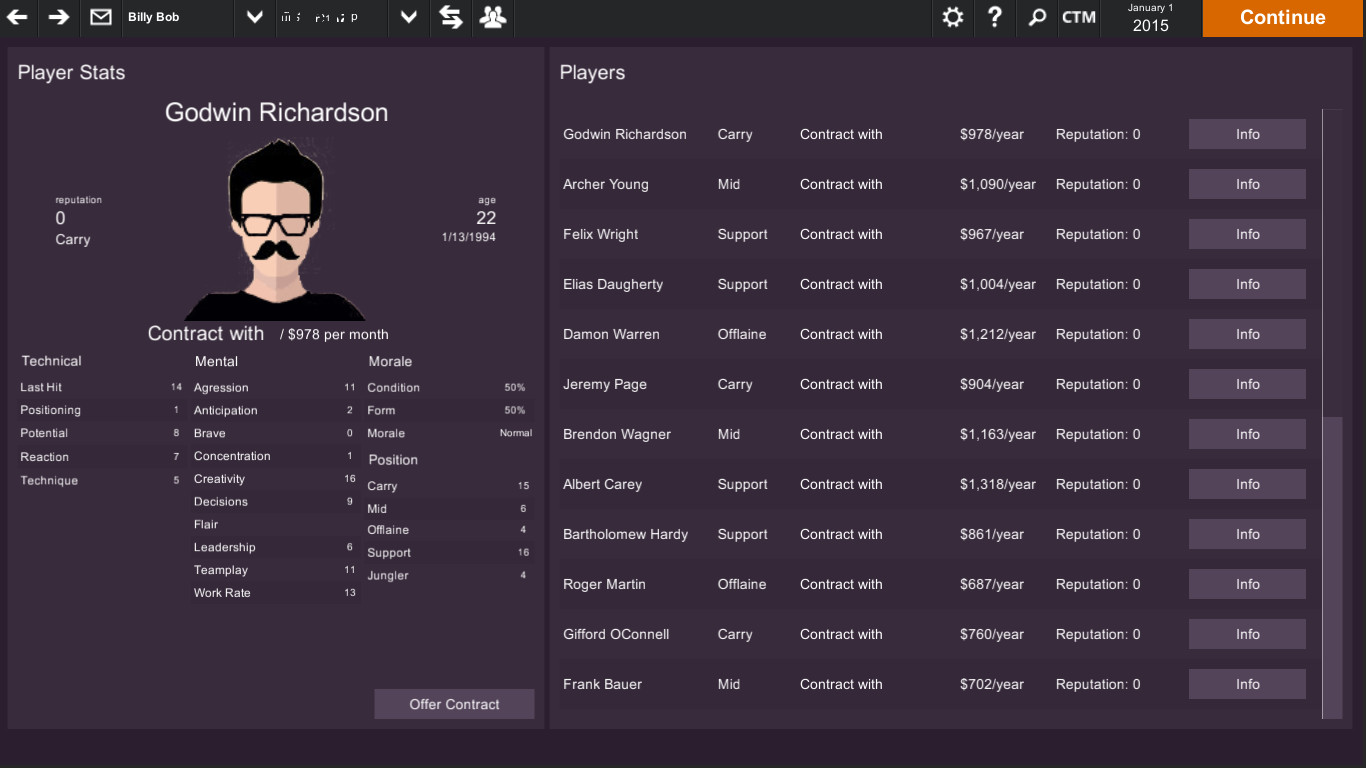Click the search magnifier icon
This screenshot has height=768, width=1366.
[x=1036, y=17]
